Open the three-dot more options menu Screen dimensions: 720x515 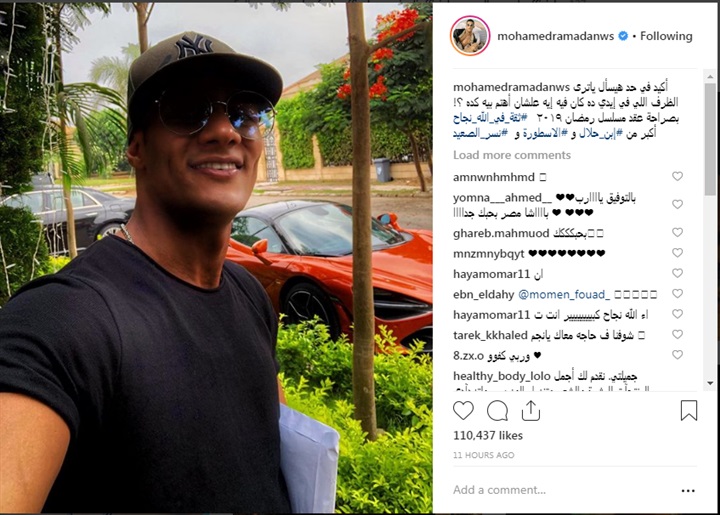click(x=688, y=491)
